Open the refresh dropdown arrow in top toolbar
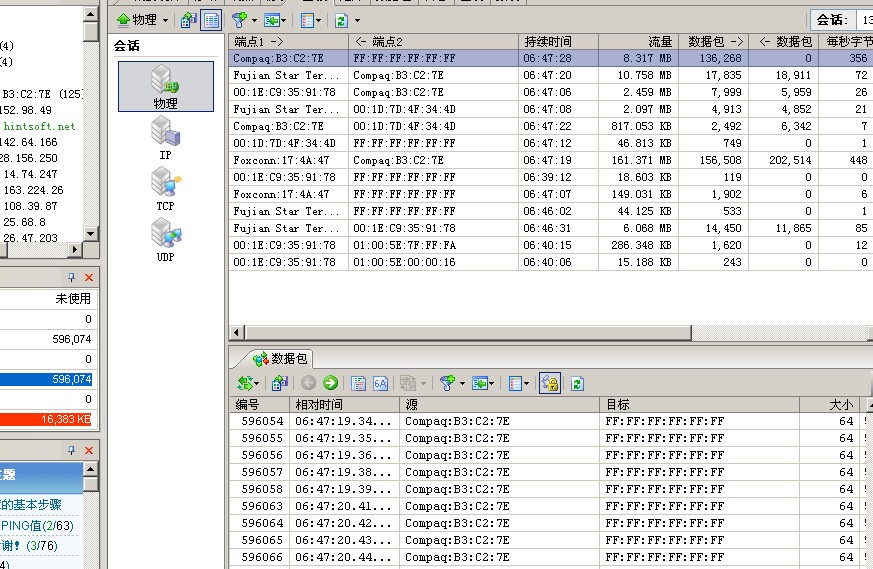The image size is (873, 569). coord(357,20)
